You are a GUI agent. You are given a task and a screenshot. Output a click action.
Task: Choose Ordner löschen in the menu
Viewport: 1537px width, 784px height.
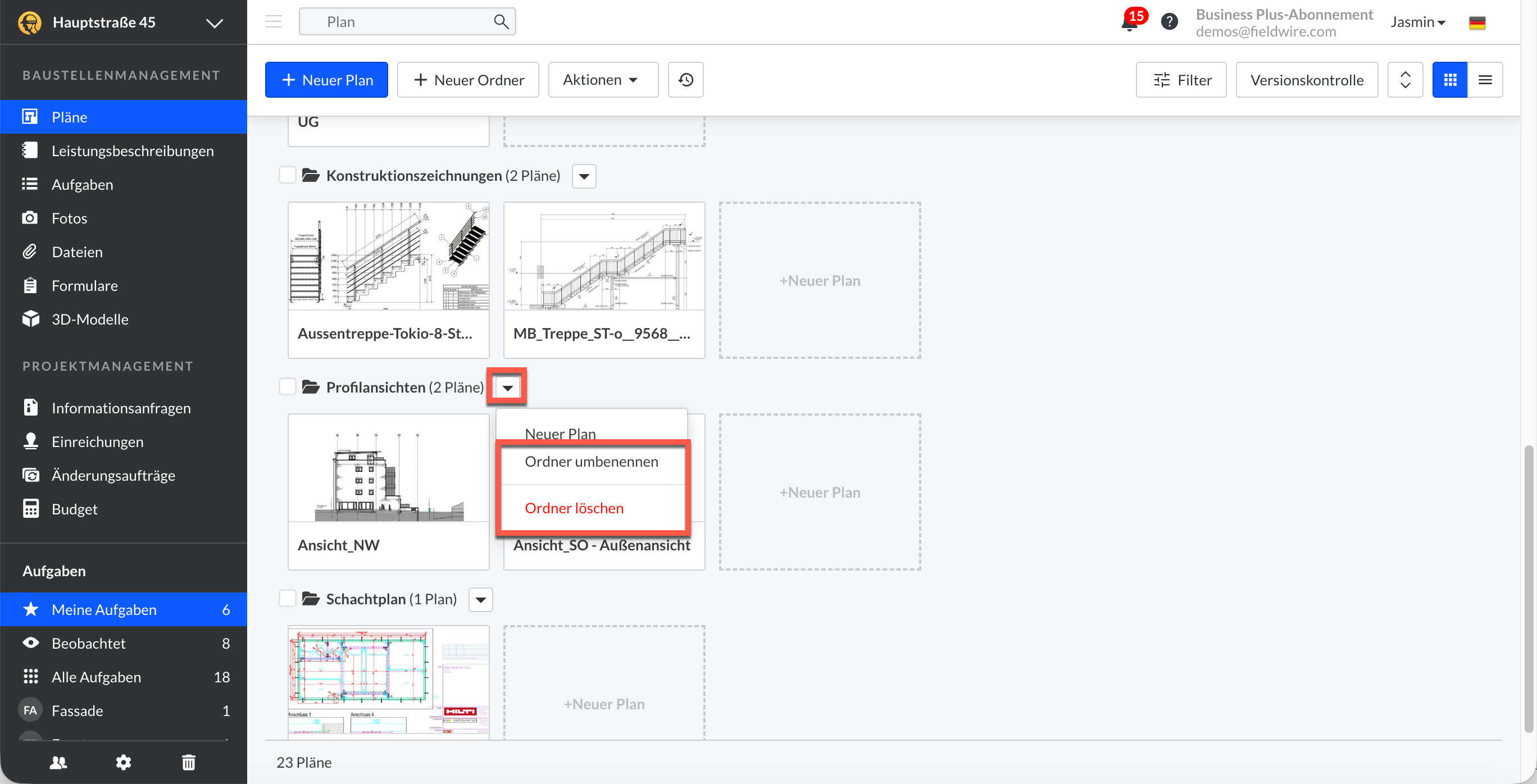click(574, 508)
